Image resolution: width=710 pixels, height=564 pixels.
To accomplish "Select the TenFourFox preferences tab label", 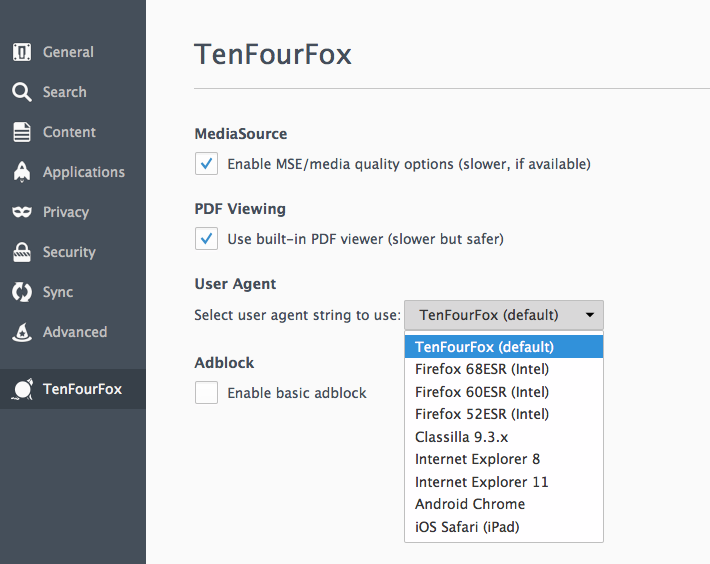I will click(82, 389).
